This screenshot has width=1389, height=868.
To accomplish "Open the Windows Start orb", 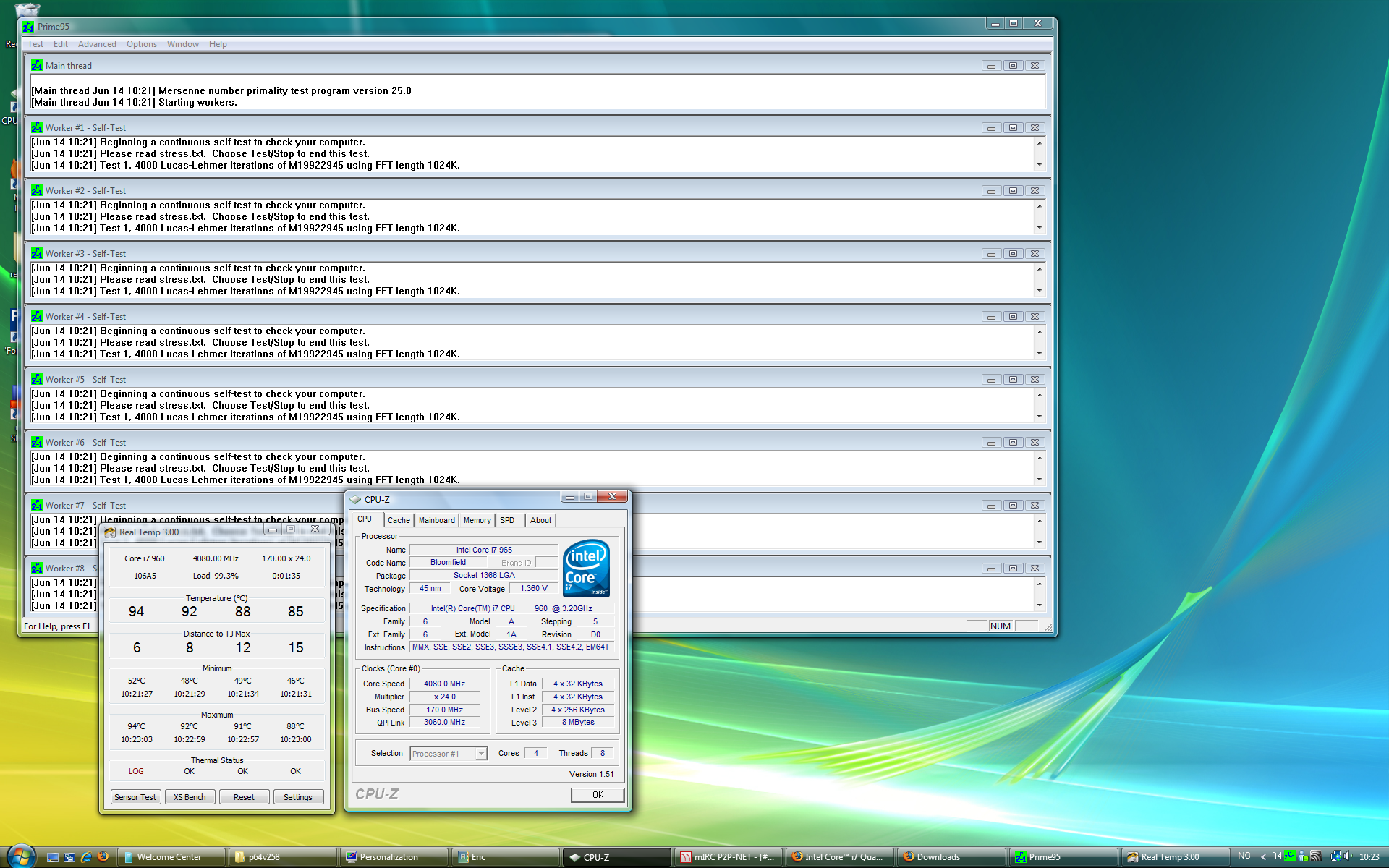I will pos(21,856).
